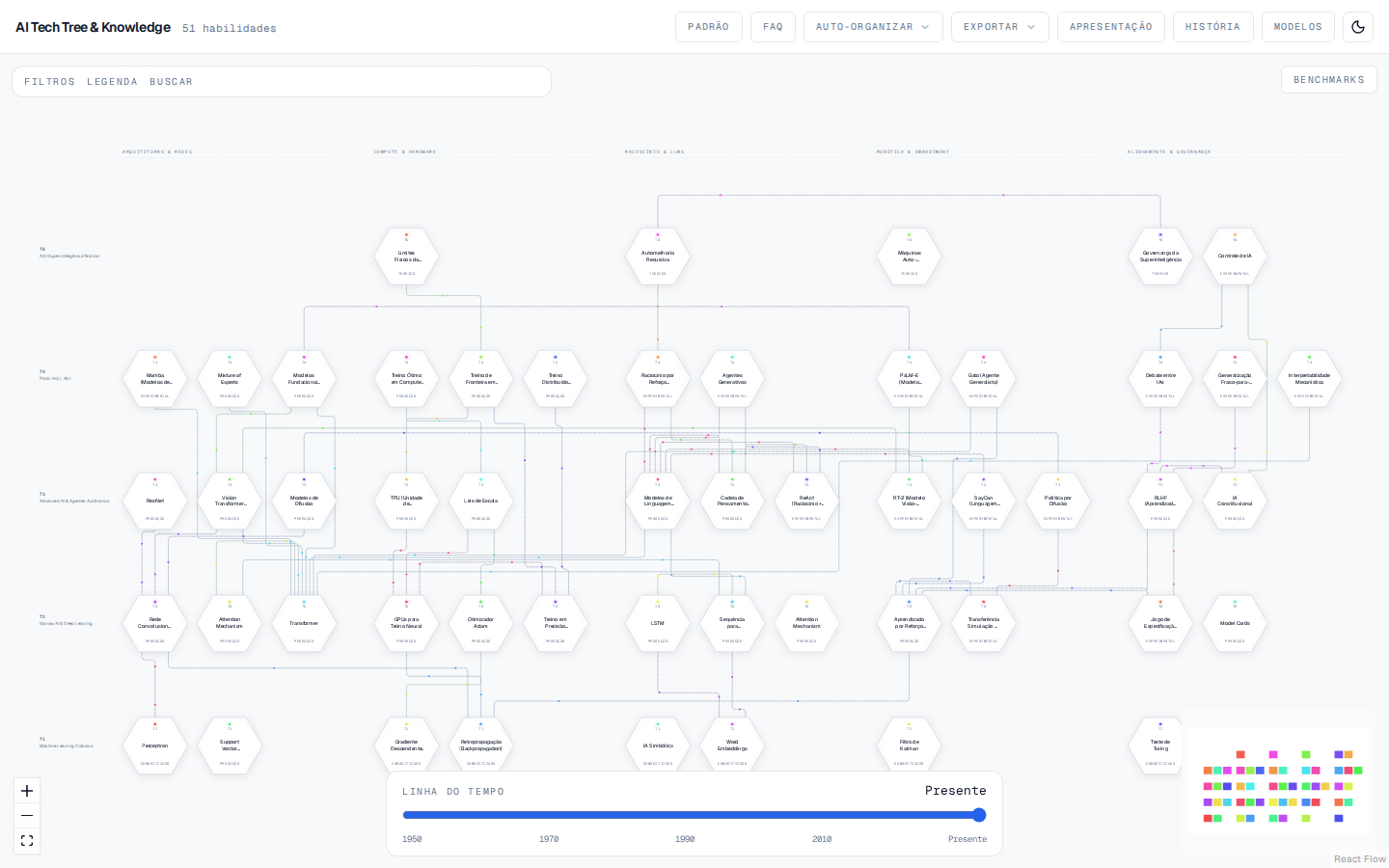Open the Word Embeddings node
Viewport: 1389px width, 868px height.
coord(732,746)
